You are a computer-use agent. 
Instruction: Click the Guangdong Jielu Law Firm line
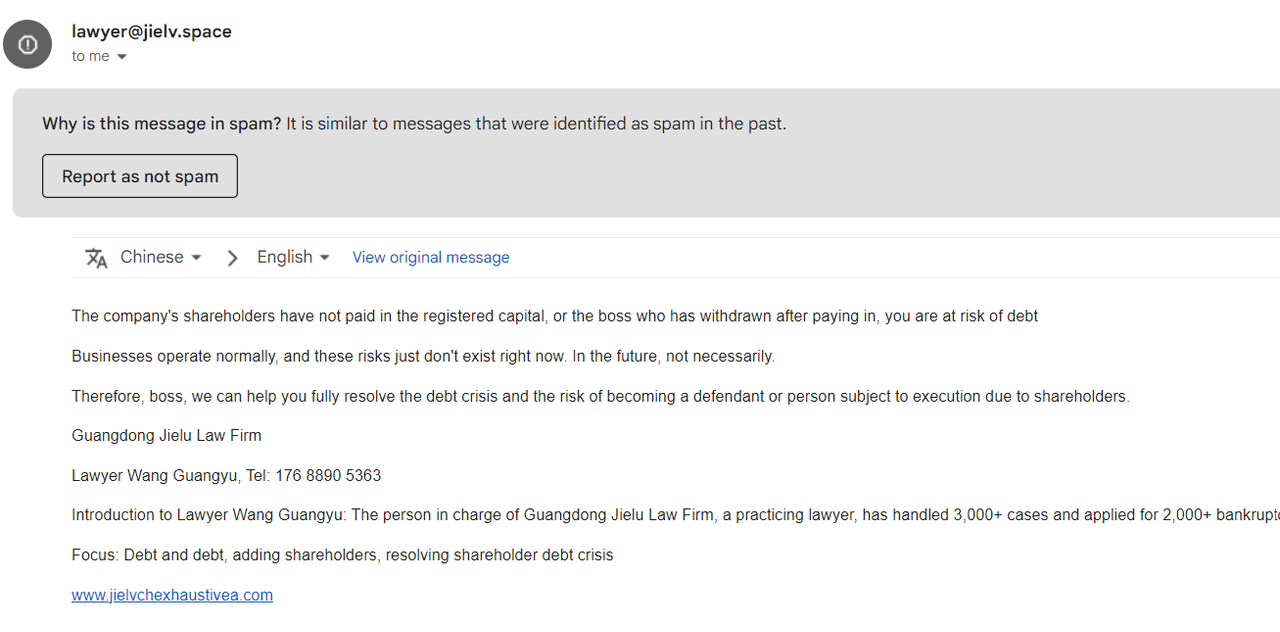pos(166,436)
